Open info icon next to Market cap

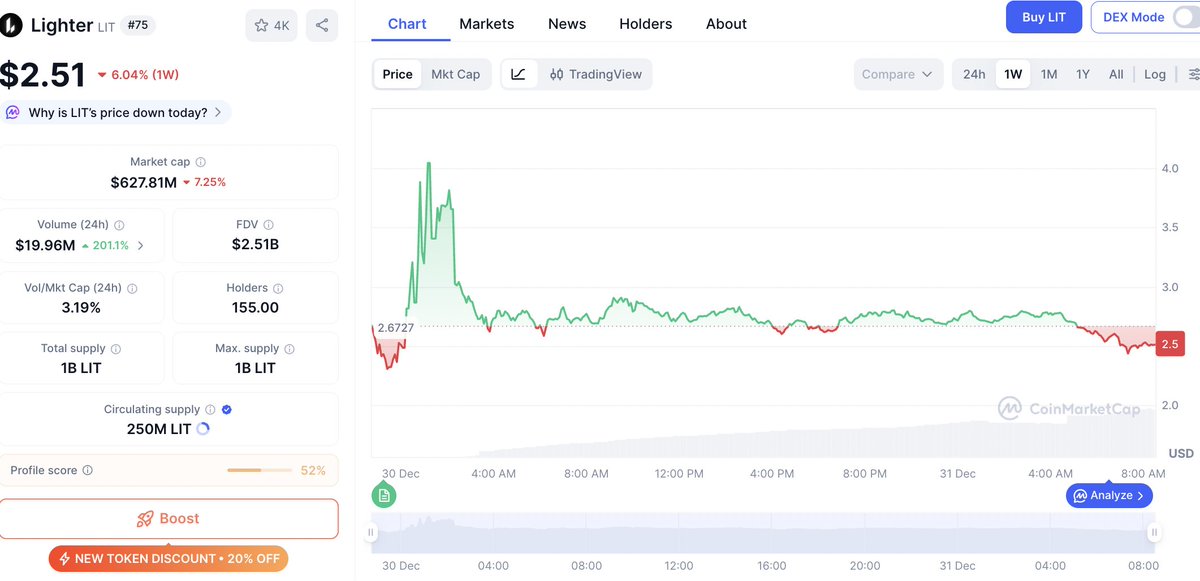(x=201, y=162)
